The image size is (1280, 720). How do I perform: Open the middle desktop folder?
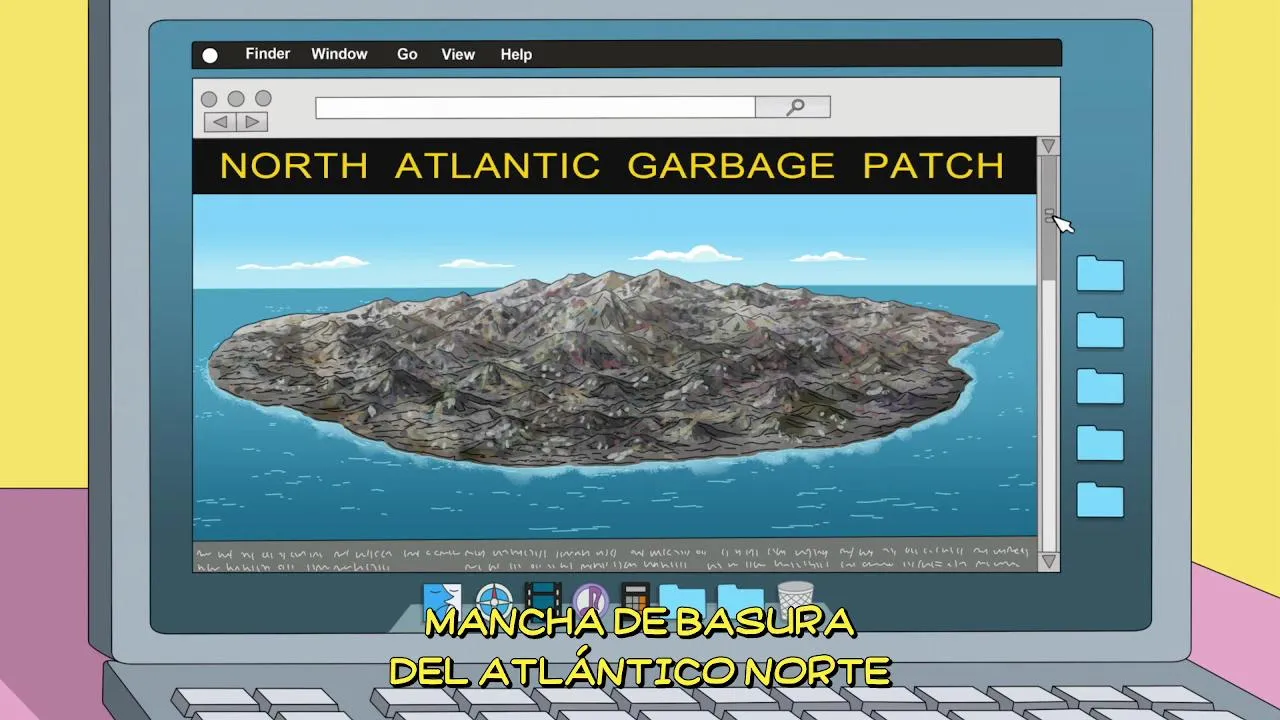click(x=1100, y=386)
